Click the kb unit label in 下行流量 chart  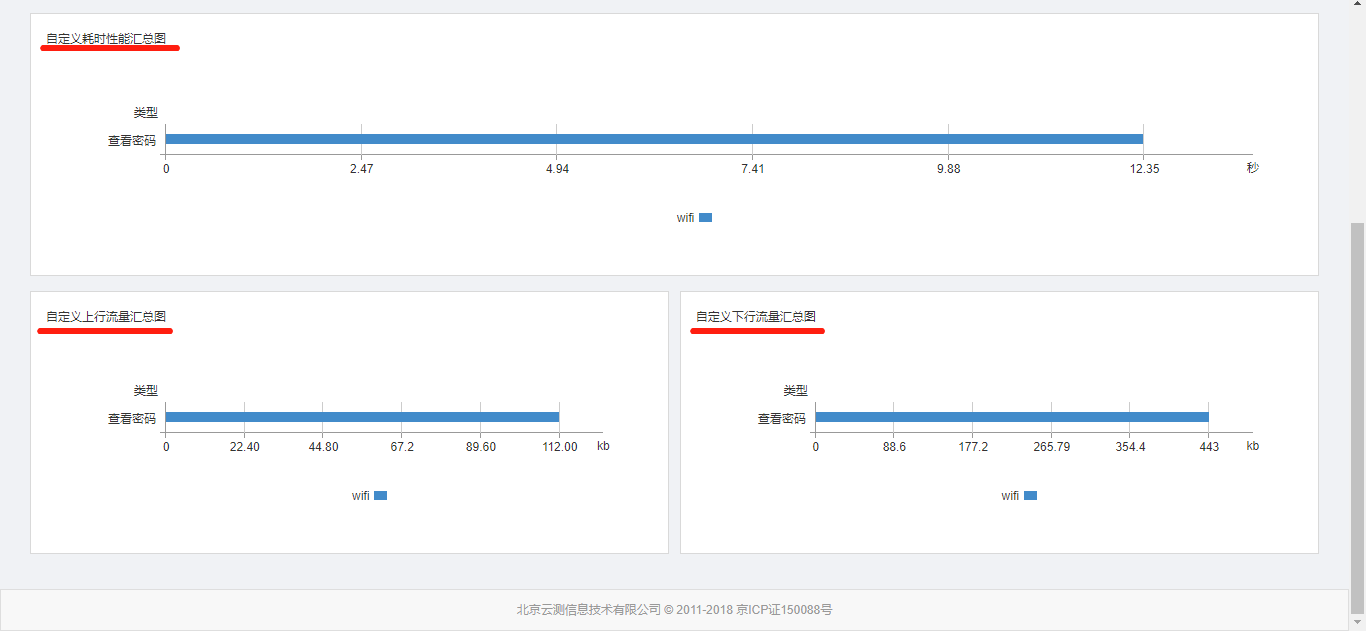click(x=1253, y=446)
